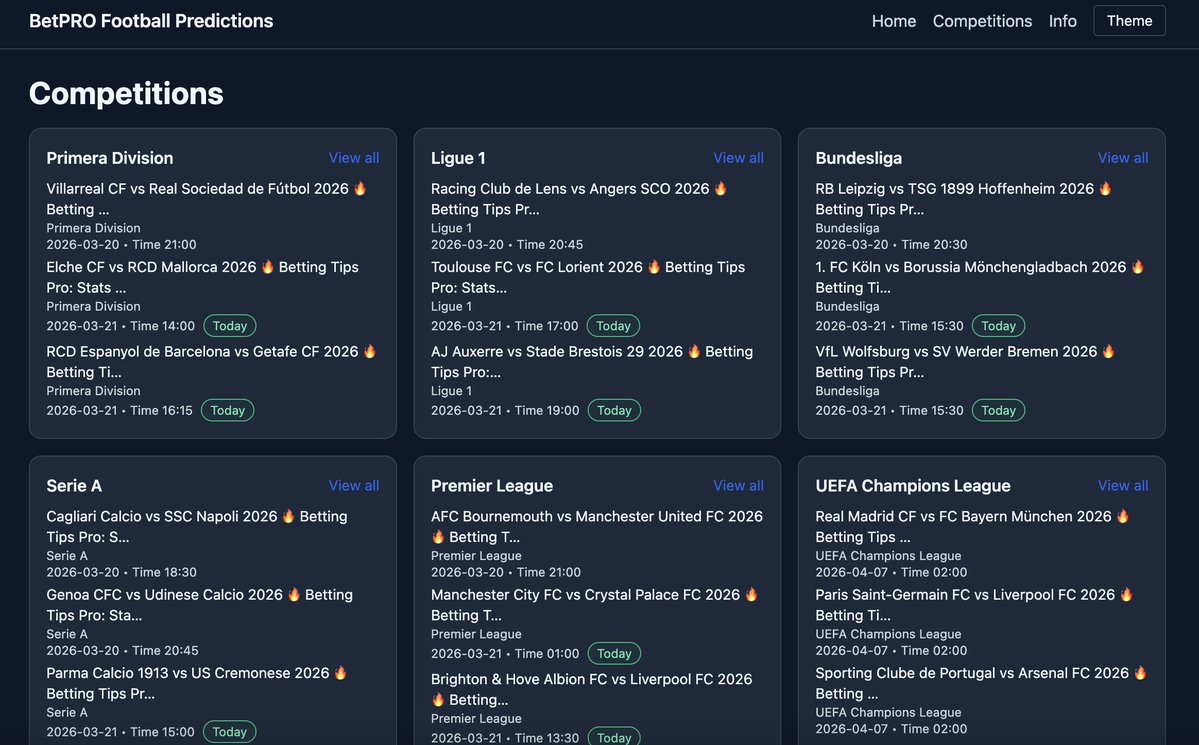Open RCD Espanyol vs Getafe CF prediction
This screenshot has height=745, width=1199.
pyautogui.click(x=212, y=361)
